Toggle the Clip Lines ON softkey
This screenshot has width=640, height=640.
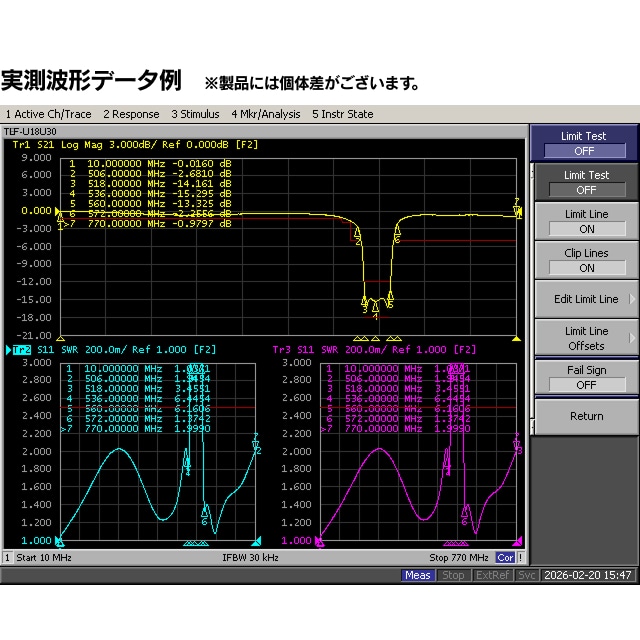(x=585, y=260)
